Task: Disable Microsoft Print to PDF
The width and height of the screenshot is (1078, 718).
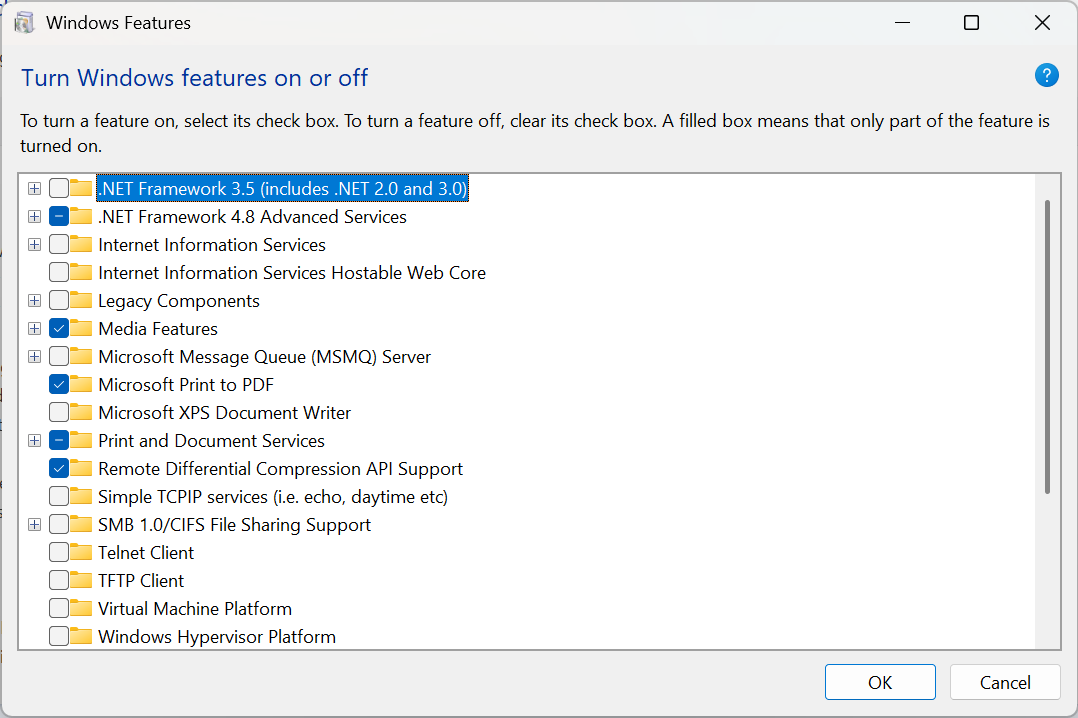Action: [x=60, y=384]
